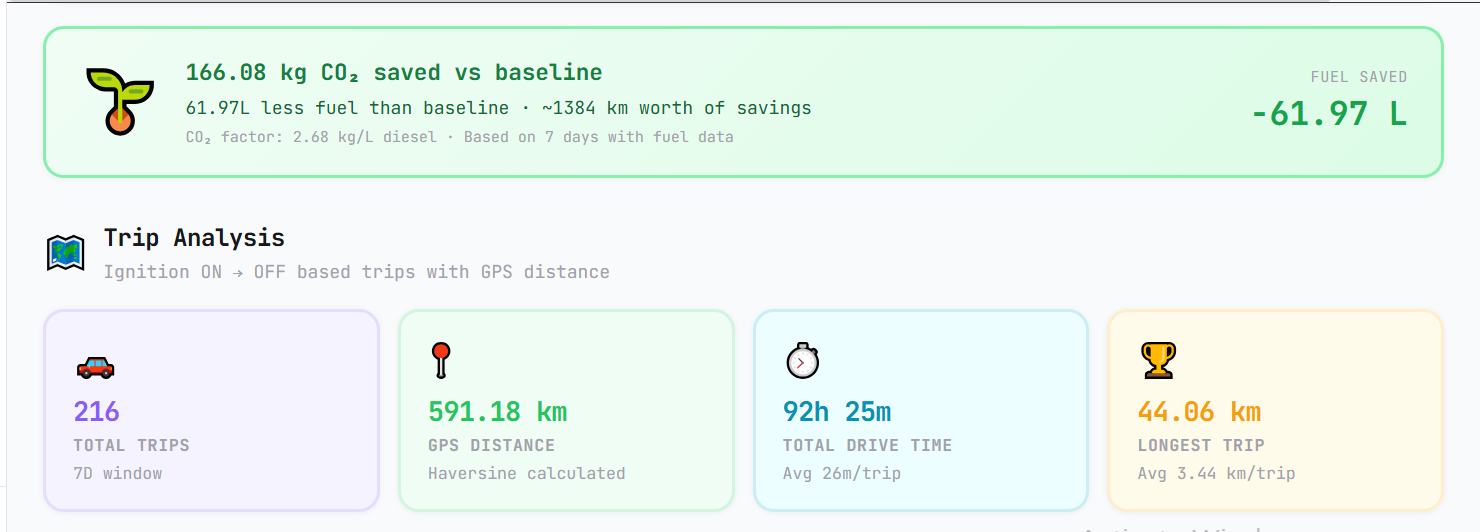Screen dimensions: 1480x532
Task: Click the Trip Analysis section heading
Action: (x=194, y=238)
